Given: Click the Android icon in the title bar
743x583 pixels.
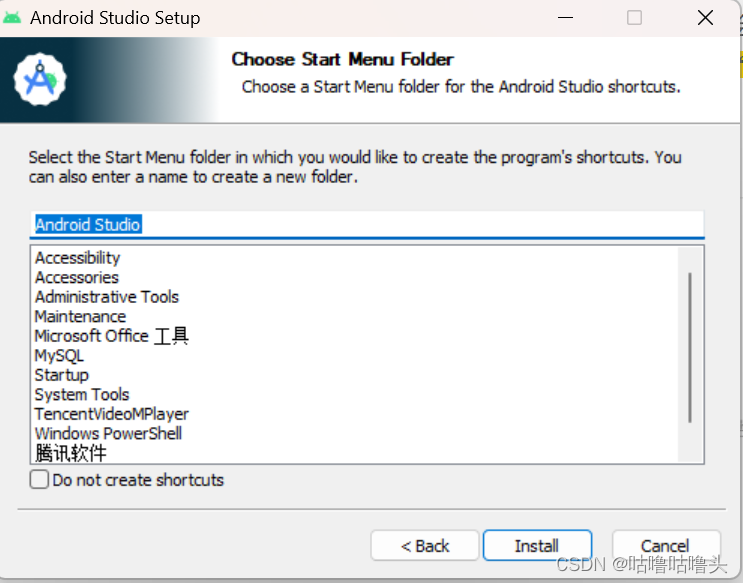Looking at the screenshot, I should [x=12, y=18].
